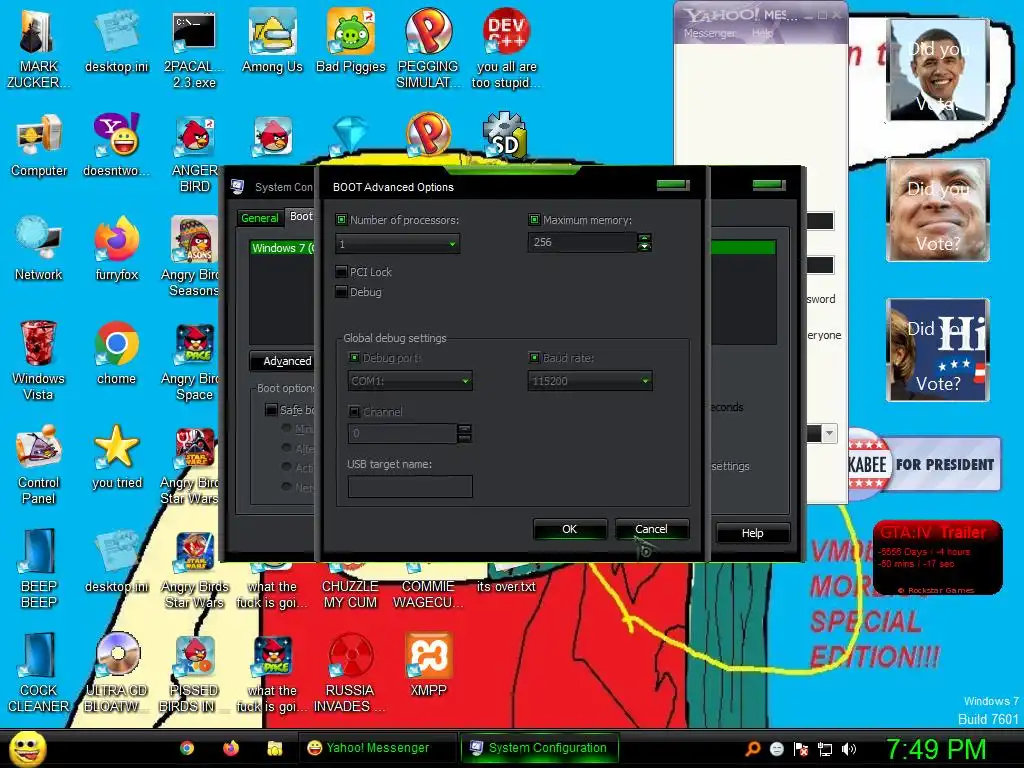Increase the Maximum memory spinner value

(644, 238)
